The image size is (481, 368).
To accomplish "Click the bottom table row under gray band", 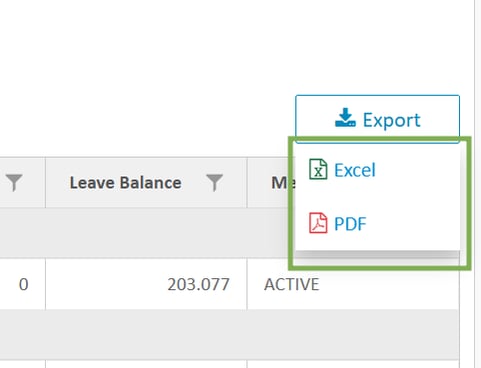I will [x=229, y=364].
